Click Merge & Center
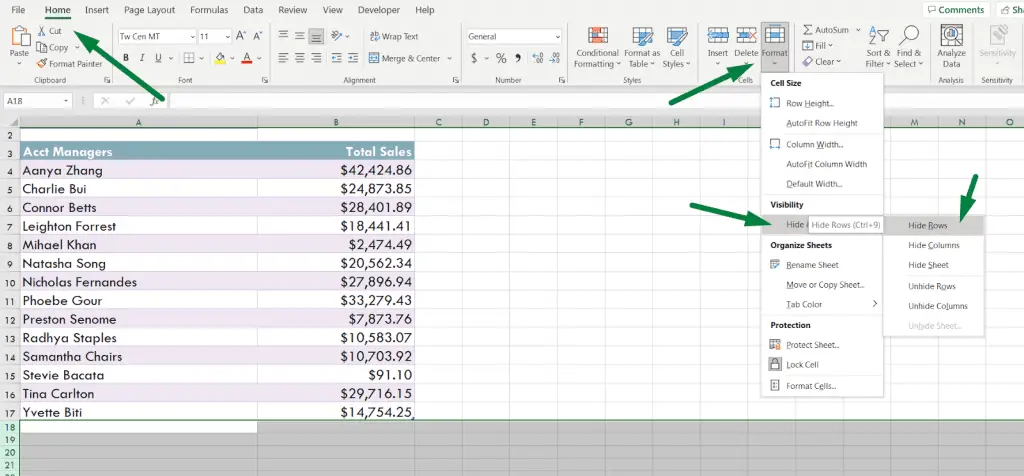The height and width of the screenshot is (476, 1024). tap(405, 58)
